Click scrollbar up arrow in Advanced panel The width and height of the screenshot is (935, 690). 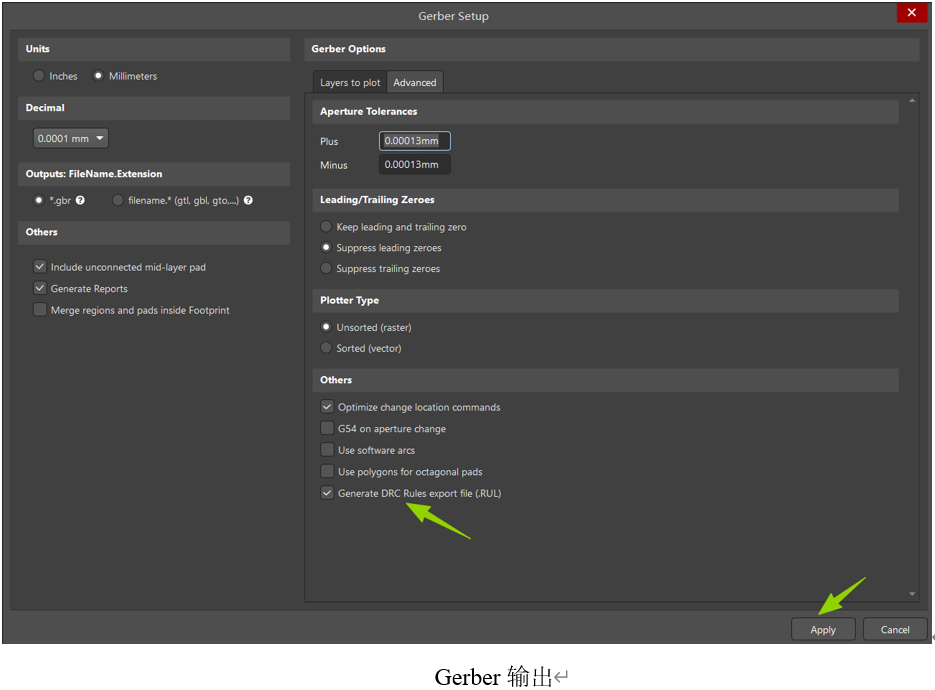(x=912, y=101)
